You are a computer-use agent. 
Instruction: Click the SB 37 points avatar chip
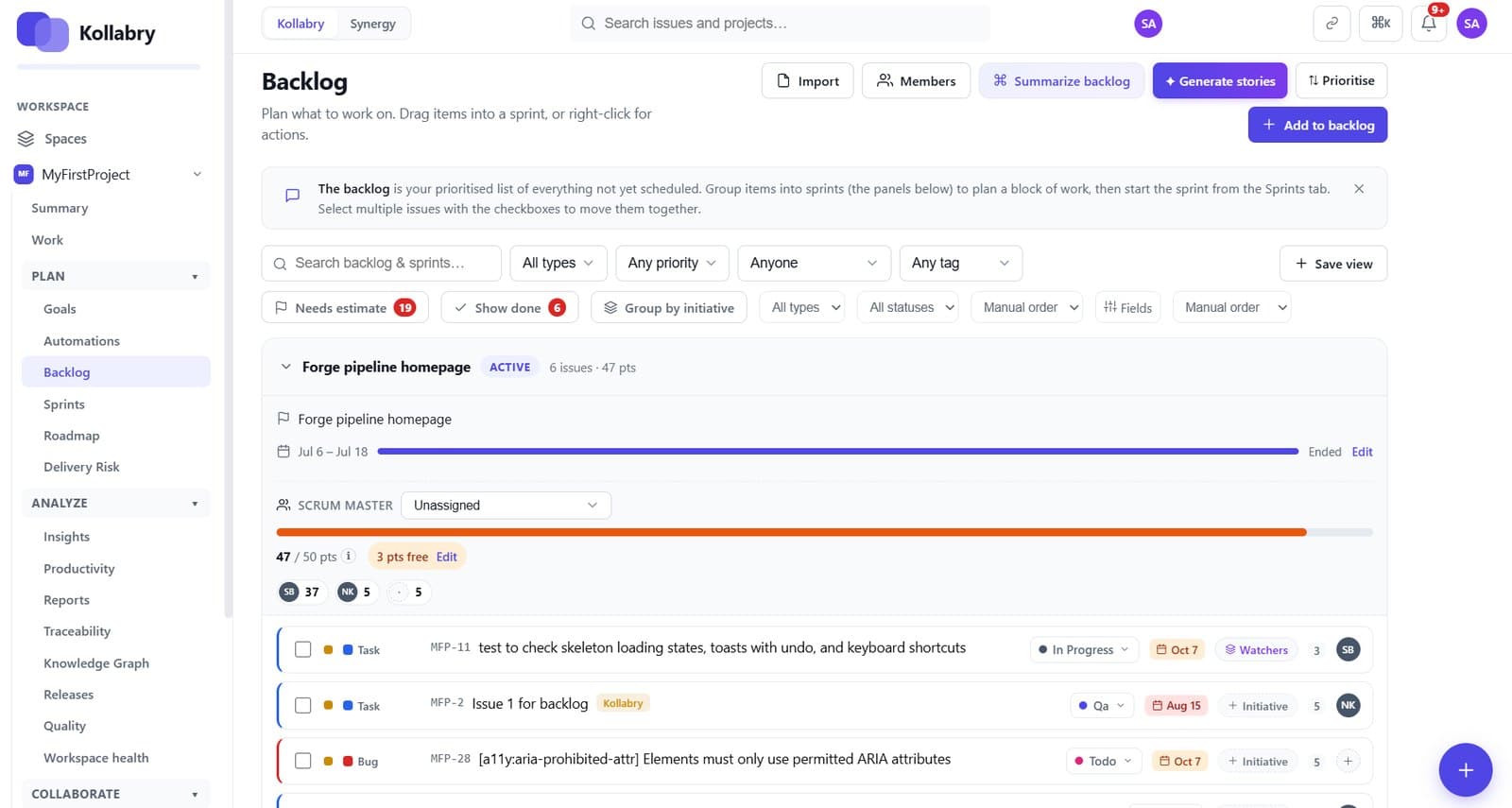pyautogui.click(x=301, y=593)
